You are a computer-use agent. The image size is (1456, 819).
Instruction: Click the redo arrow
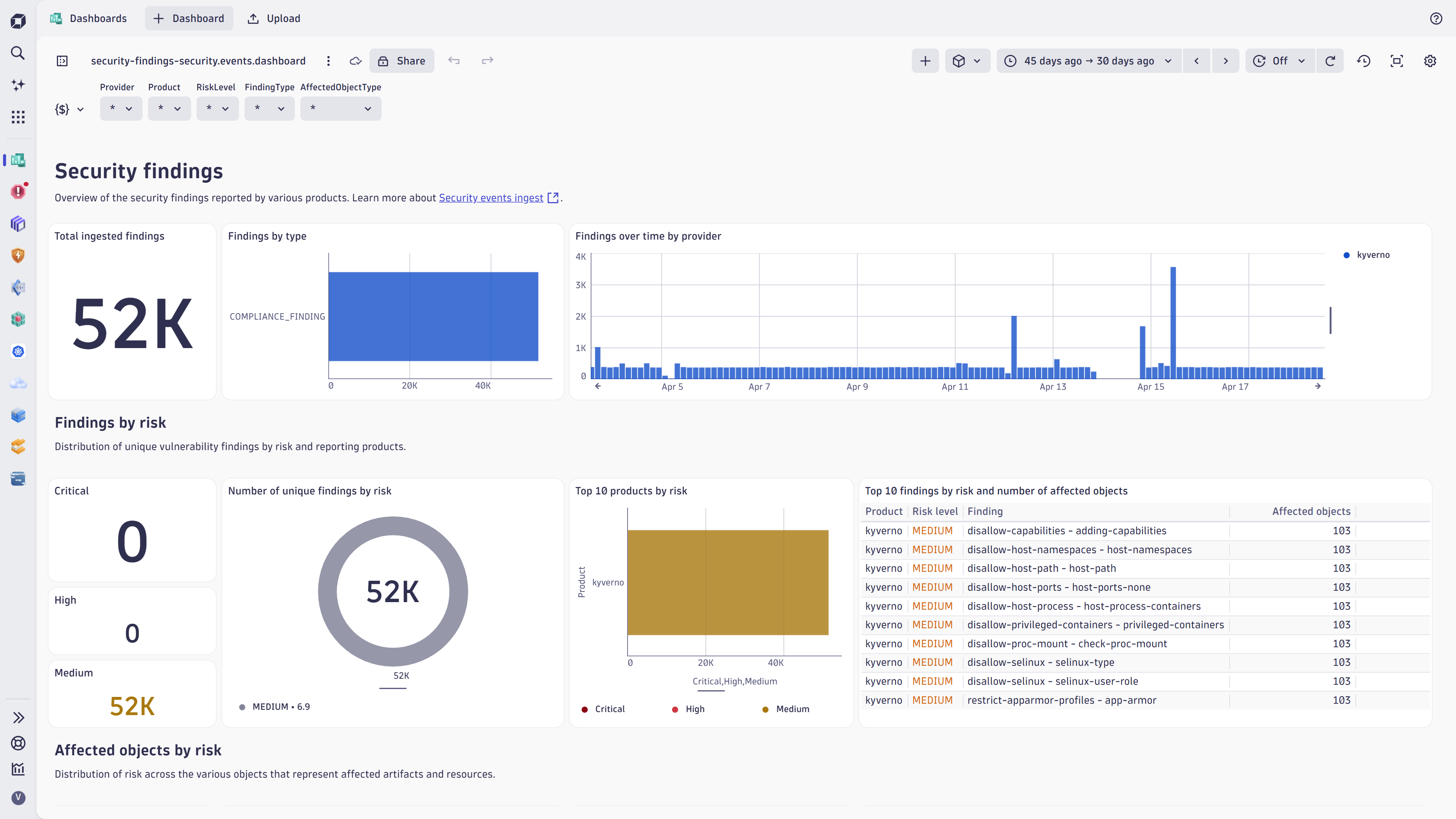tap(487, 61)
